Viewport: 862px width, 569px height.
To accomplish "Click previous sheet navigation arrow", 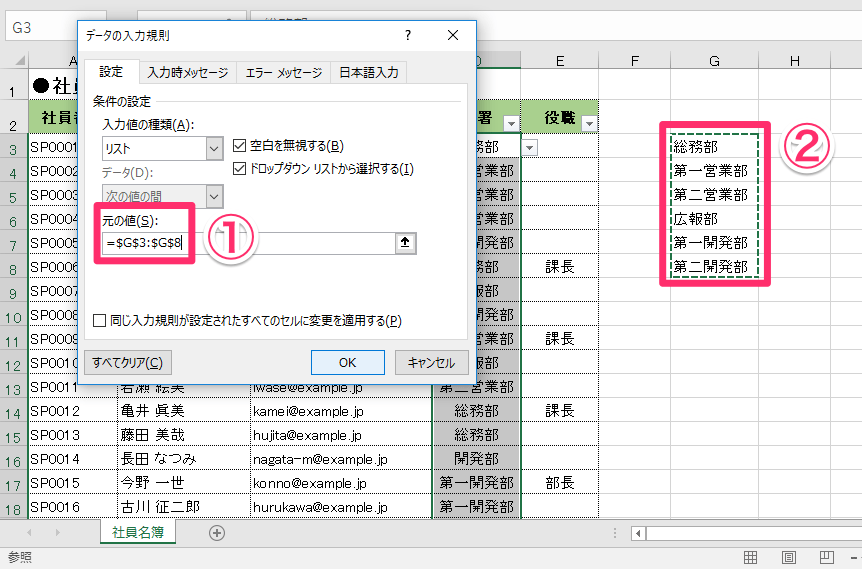I will coord(29,533).
